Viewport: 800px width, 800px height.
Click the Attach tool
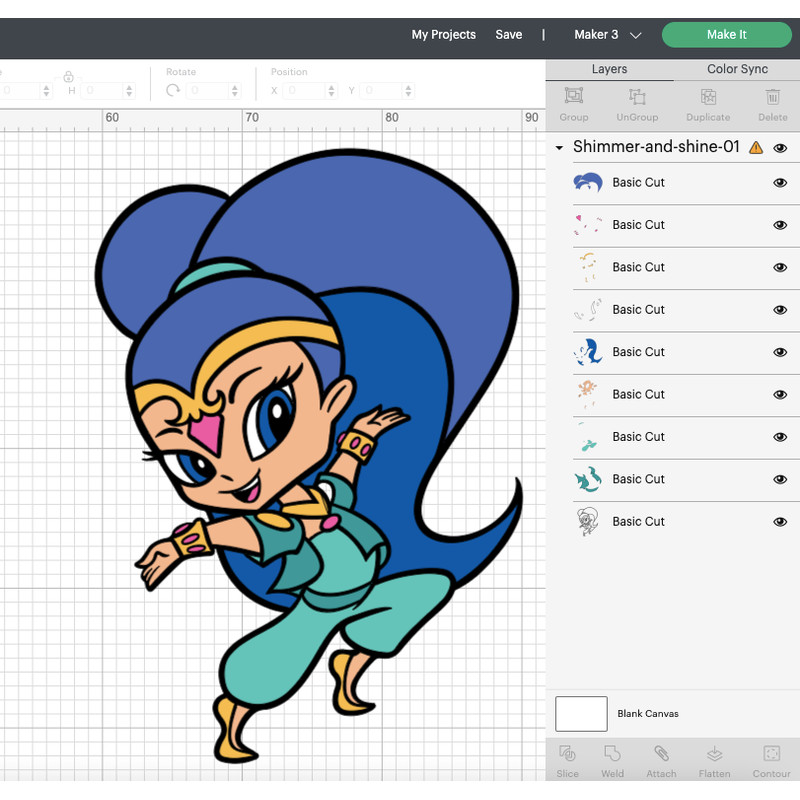tap(661, 760)
